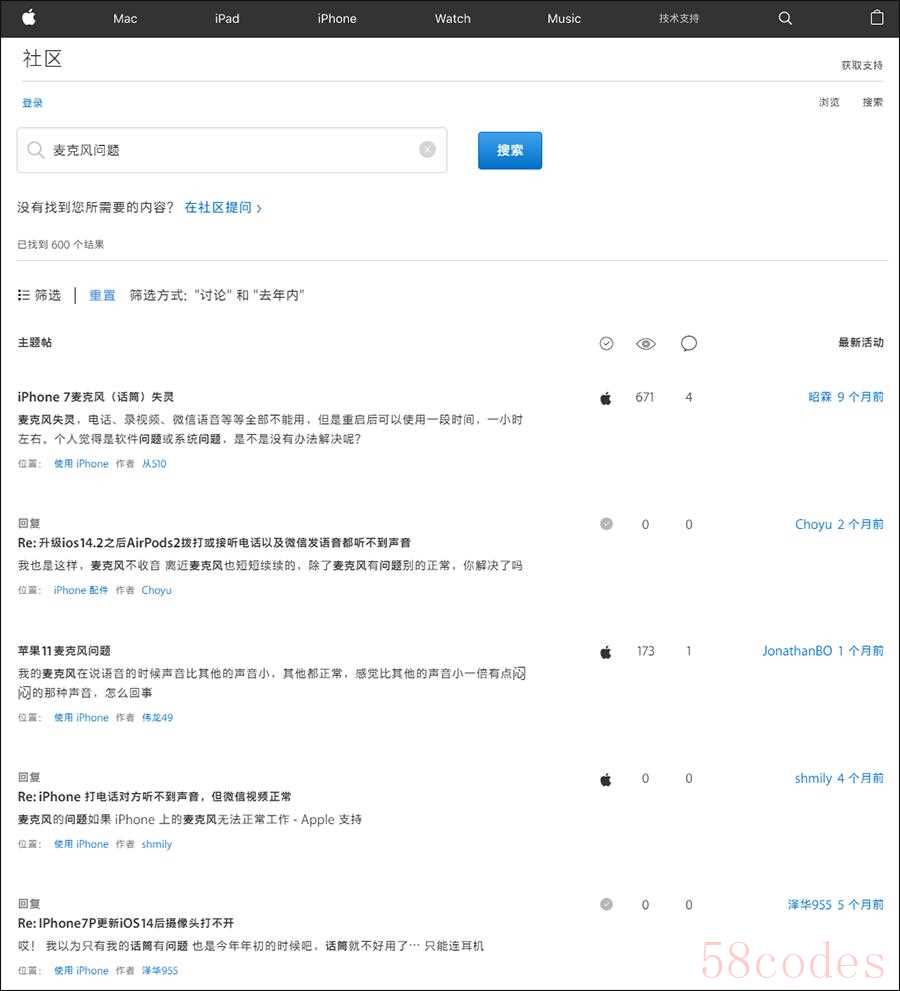Open the thread 苹果11麦克风问题
This screenshot has width=900, height=991.
point(64,650)
